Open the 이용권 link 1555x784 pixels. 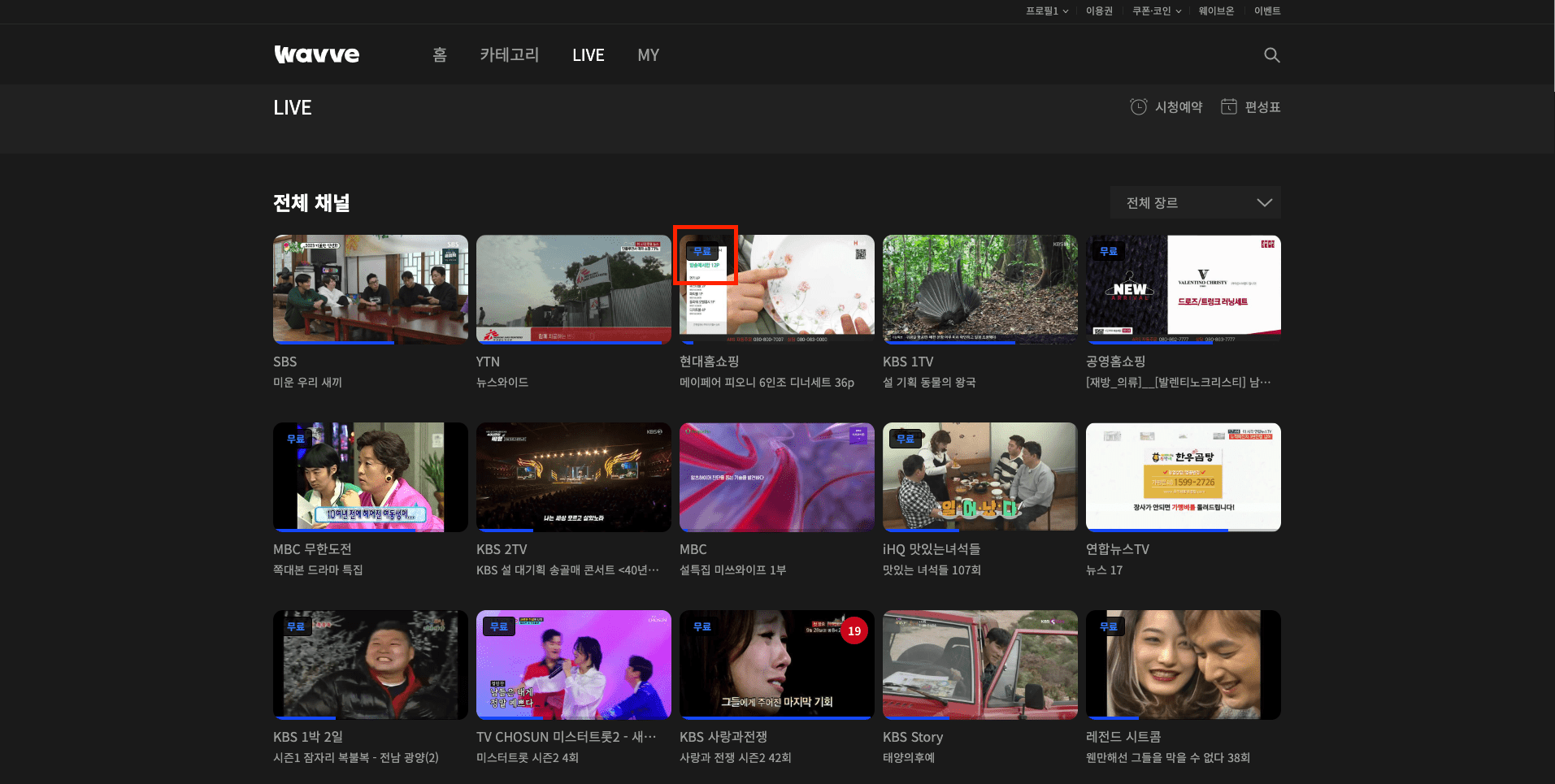tap(1099, 11)
